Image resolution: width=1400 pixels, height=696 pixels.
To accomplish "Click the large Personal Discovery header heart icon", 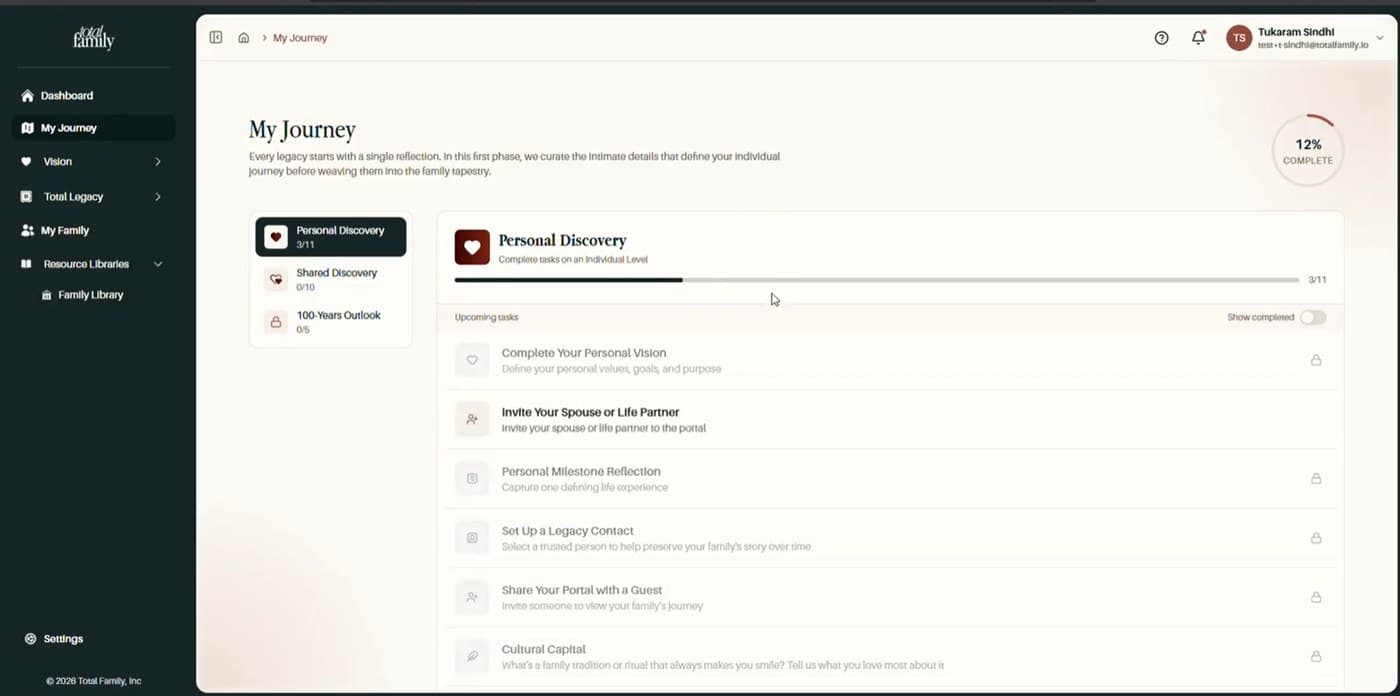I will 472,247.
